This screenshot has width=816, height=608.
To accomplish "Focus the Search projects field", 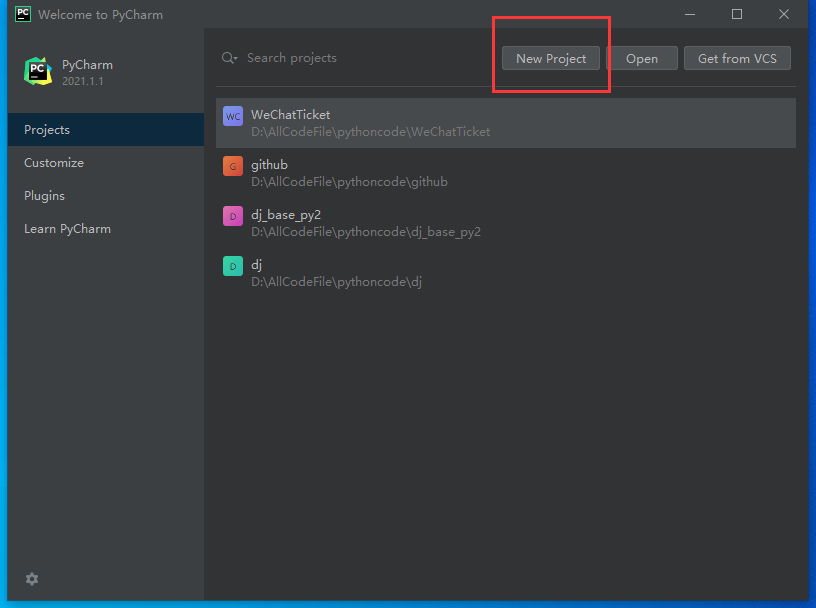I will pos(291,58).
